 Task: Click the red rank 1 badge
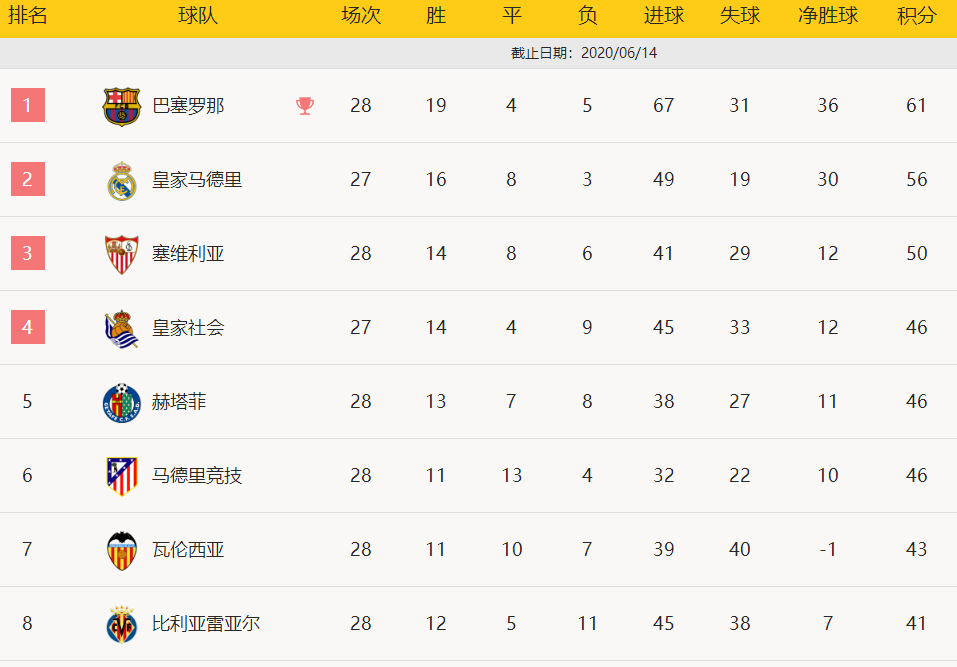[x=27, y=105]
